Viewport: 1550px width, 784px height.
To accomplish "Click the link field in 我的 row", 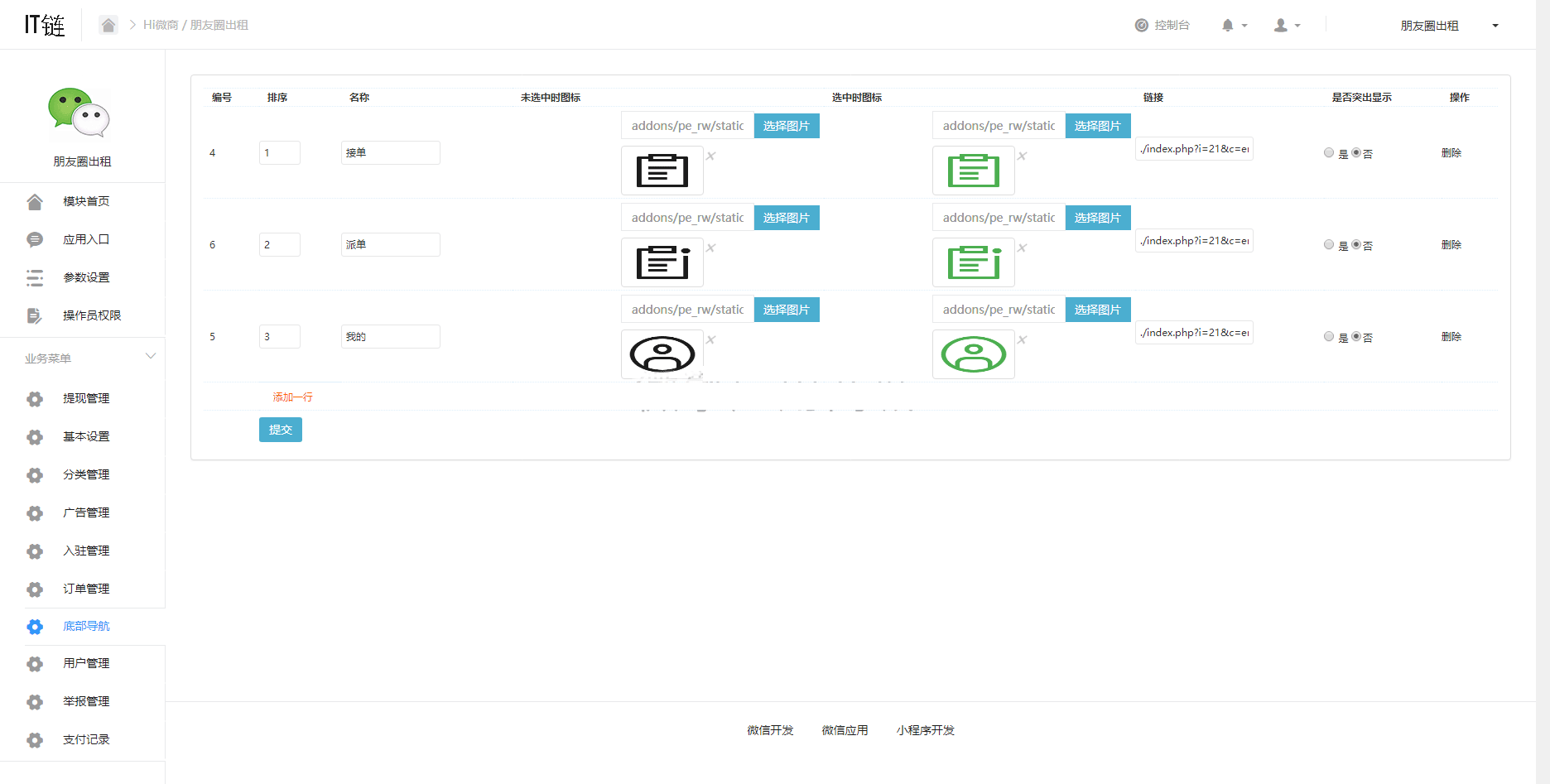I will click(x=1194, y=333).
